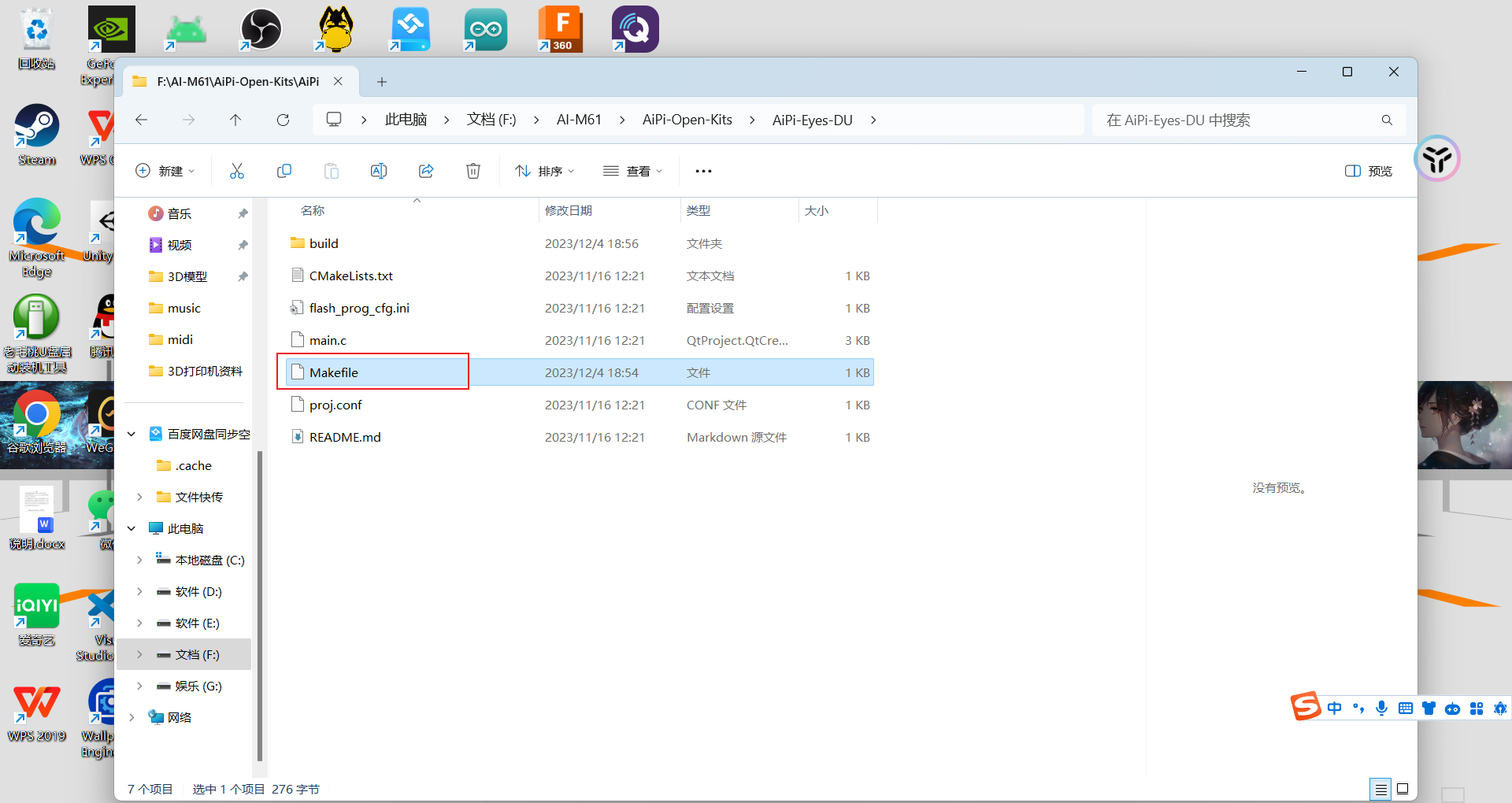The image size is (1512, 803).
Task: Select the flash_prog_cfg.ini file
Action: coord(579,308)
